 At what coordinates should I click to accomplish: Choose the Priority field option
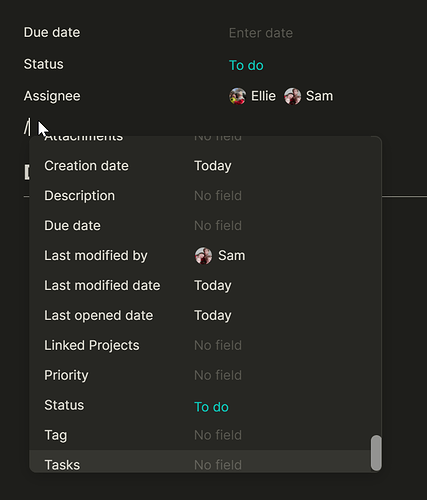[x=205, y=375]
